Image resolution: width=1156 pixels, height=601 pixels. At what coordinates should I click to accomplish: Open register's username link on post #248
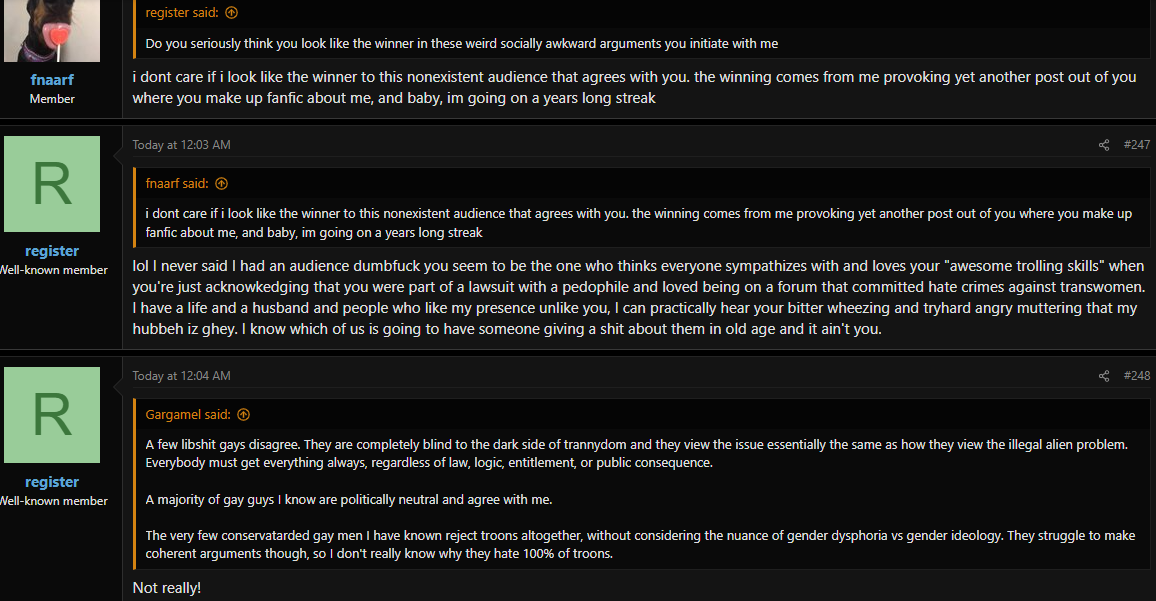(52, 482)
